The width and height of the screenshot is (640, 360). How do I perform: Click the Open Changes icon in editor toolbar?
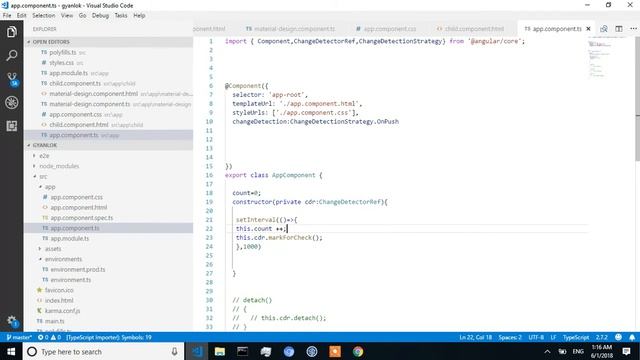[x=604, y=29]
